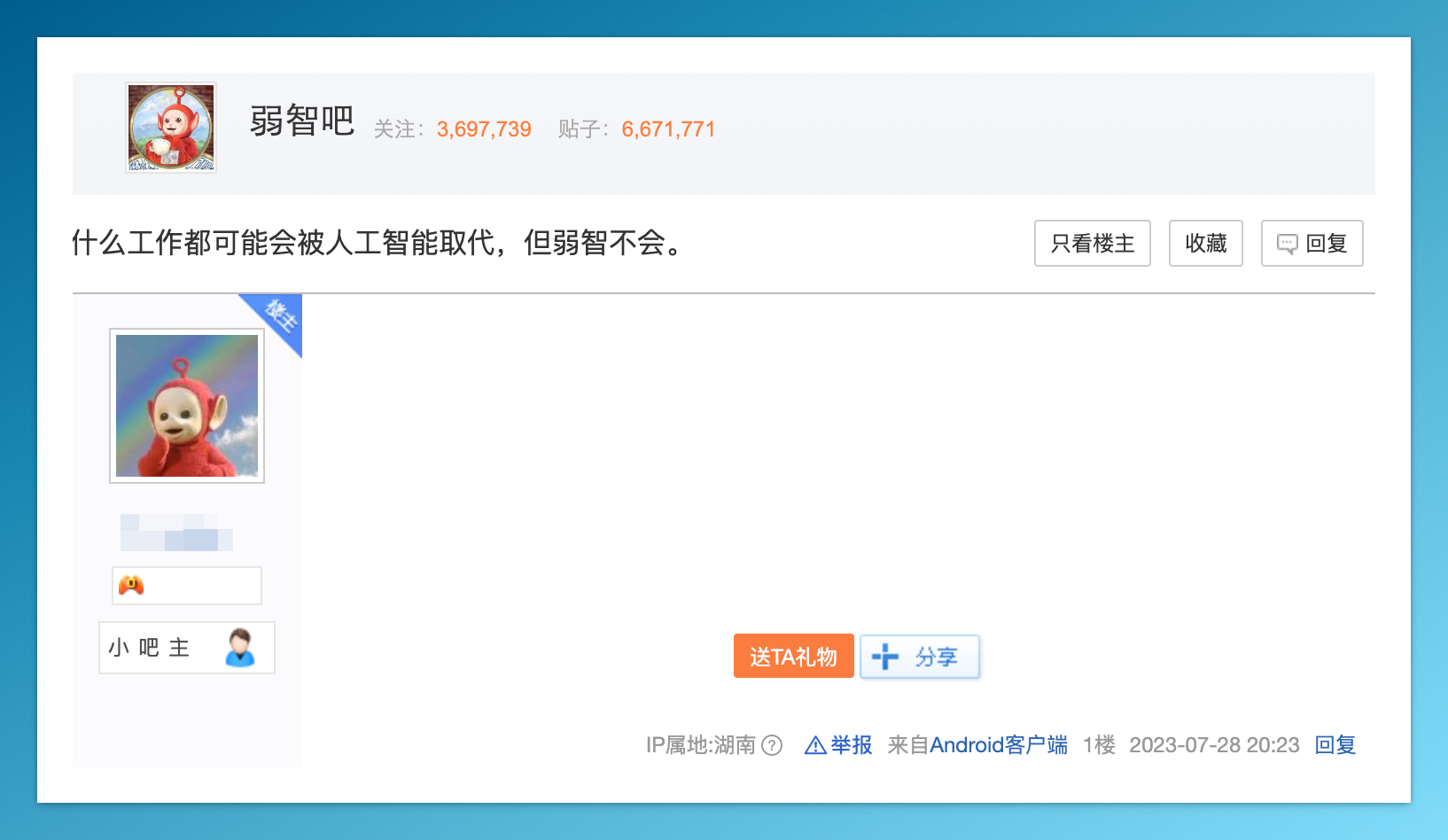Click the speech bubble icon in top 回复 button
The height and width of the screenshot is (840, 1448).
coord(1287,244)
